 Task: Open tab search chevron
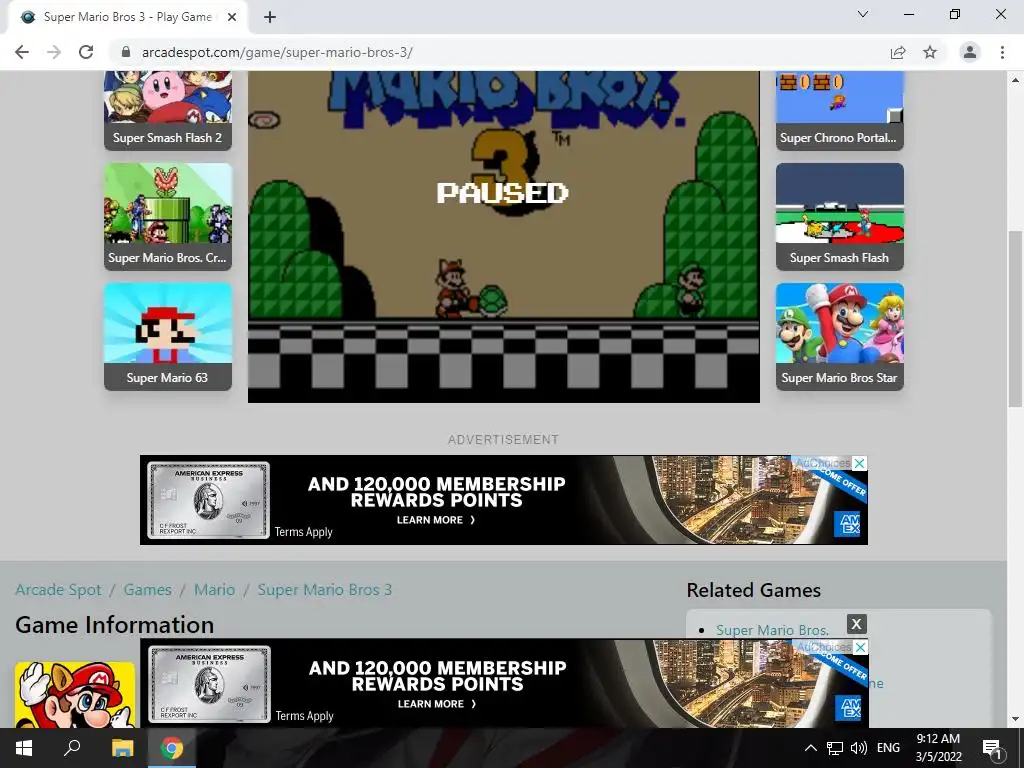point(863,14)
